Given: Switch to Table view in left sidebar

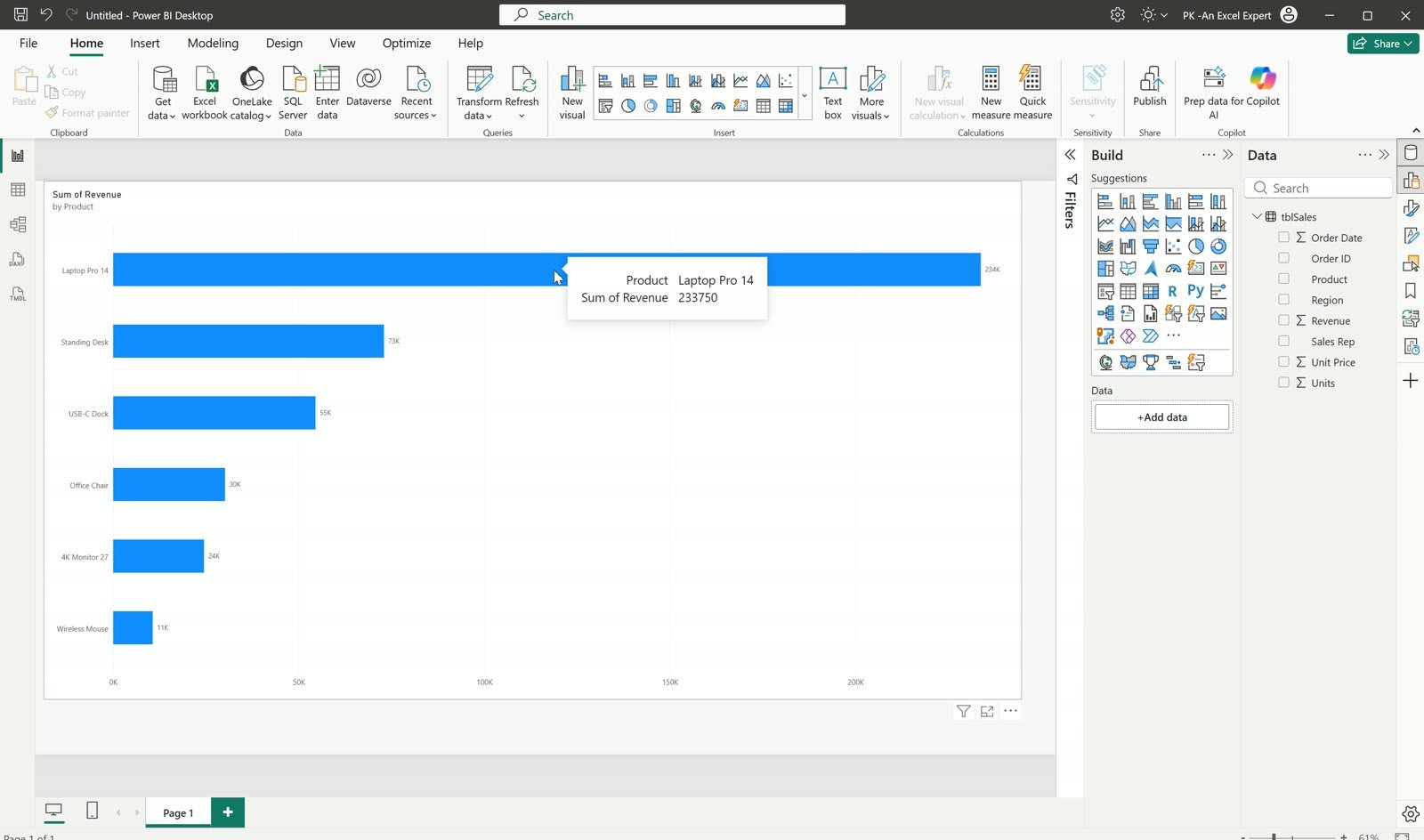Looking at the screenshot, I should (x=18, y=190).
